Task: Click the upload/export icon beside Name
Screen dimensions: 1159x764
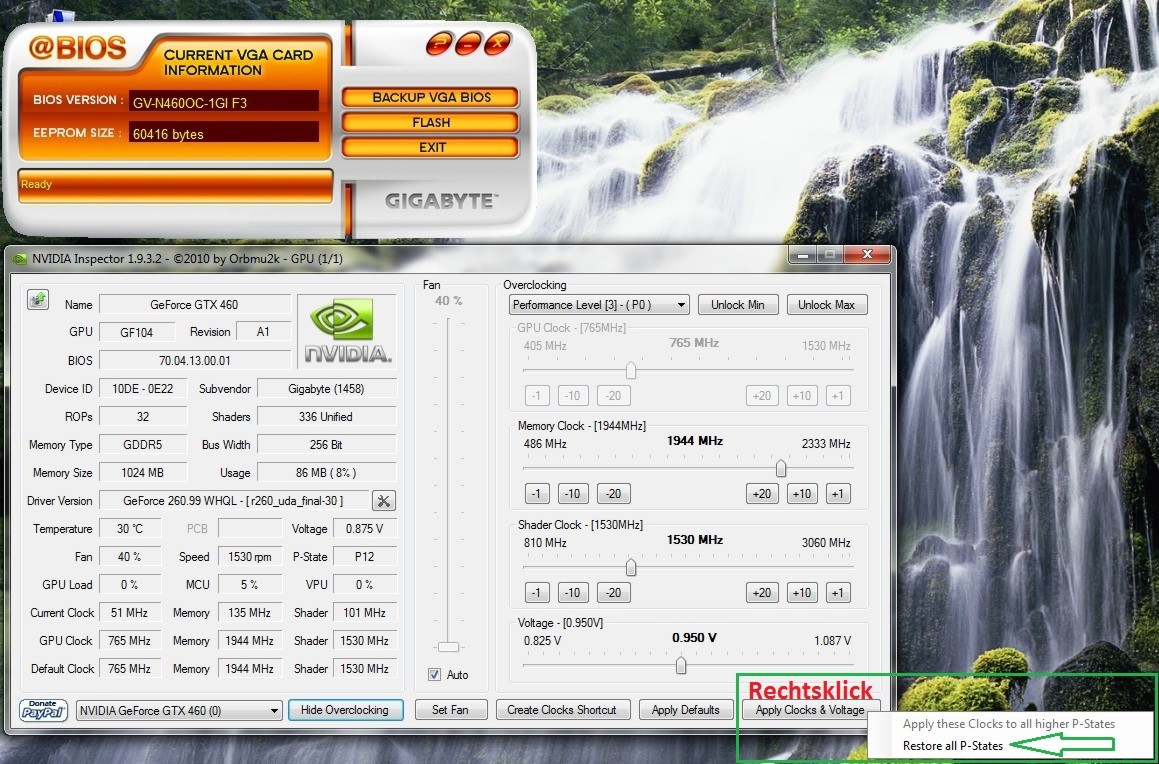Action: (38, 299)
